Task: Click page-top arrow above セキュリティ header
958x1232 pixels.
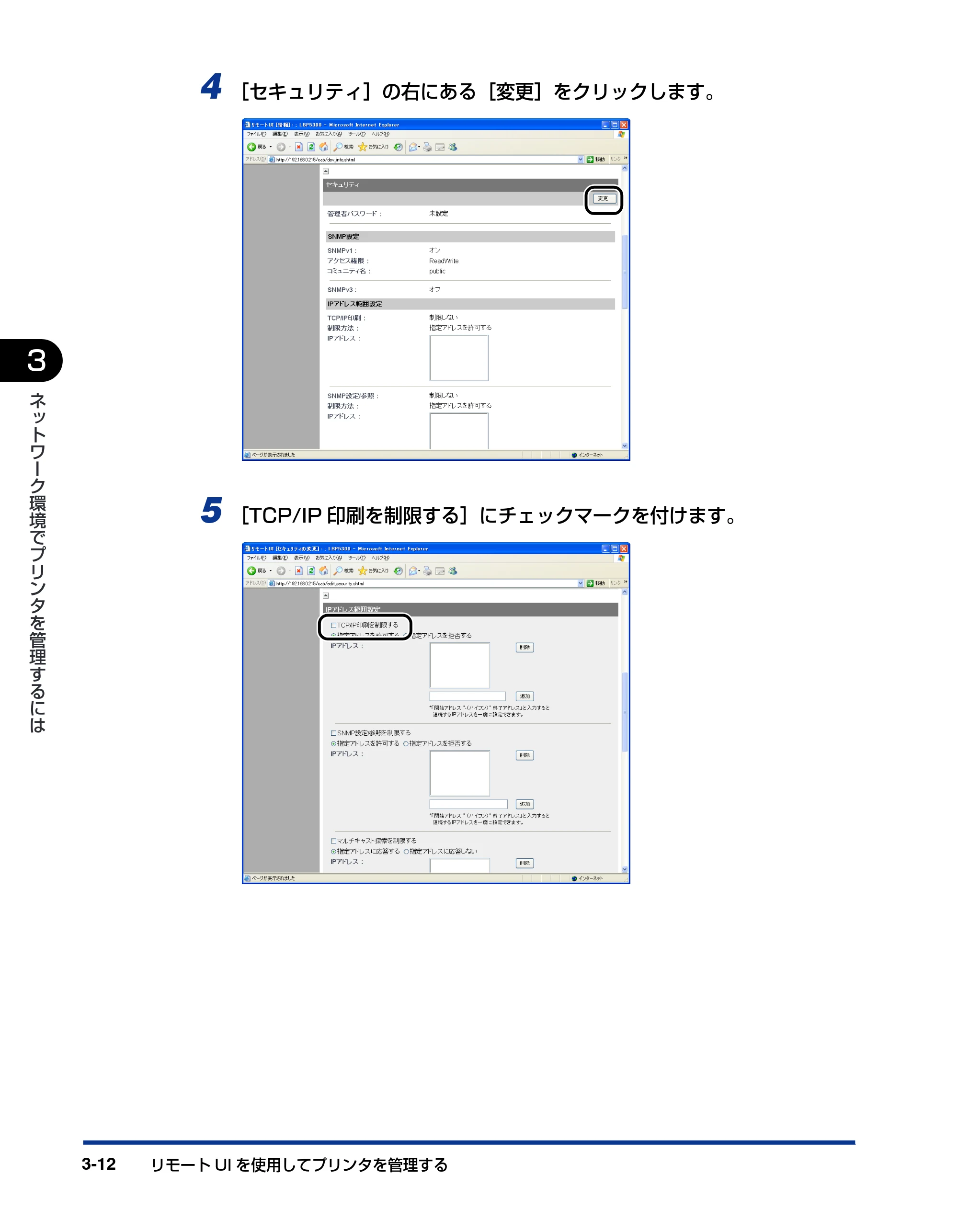Action: coord(326,171)
